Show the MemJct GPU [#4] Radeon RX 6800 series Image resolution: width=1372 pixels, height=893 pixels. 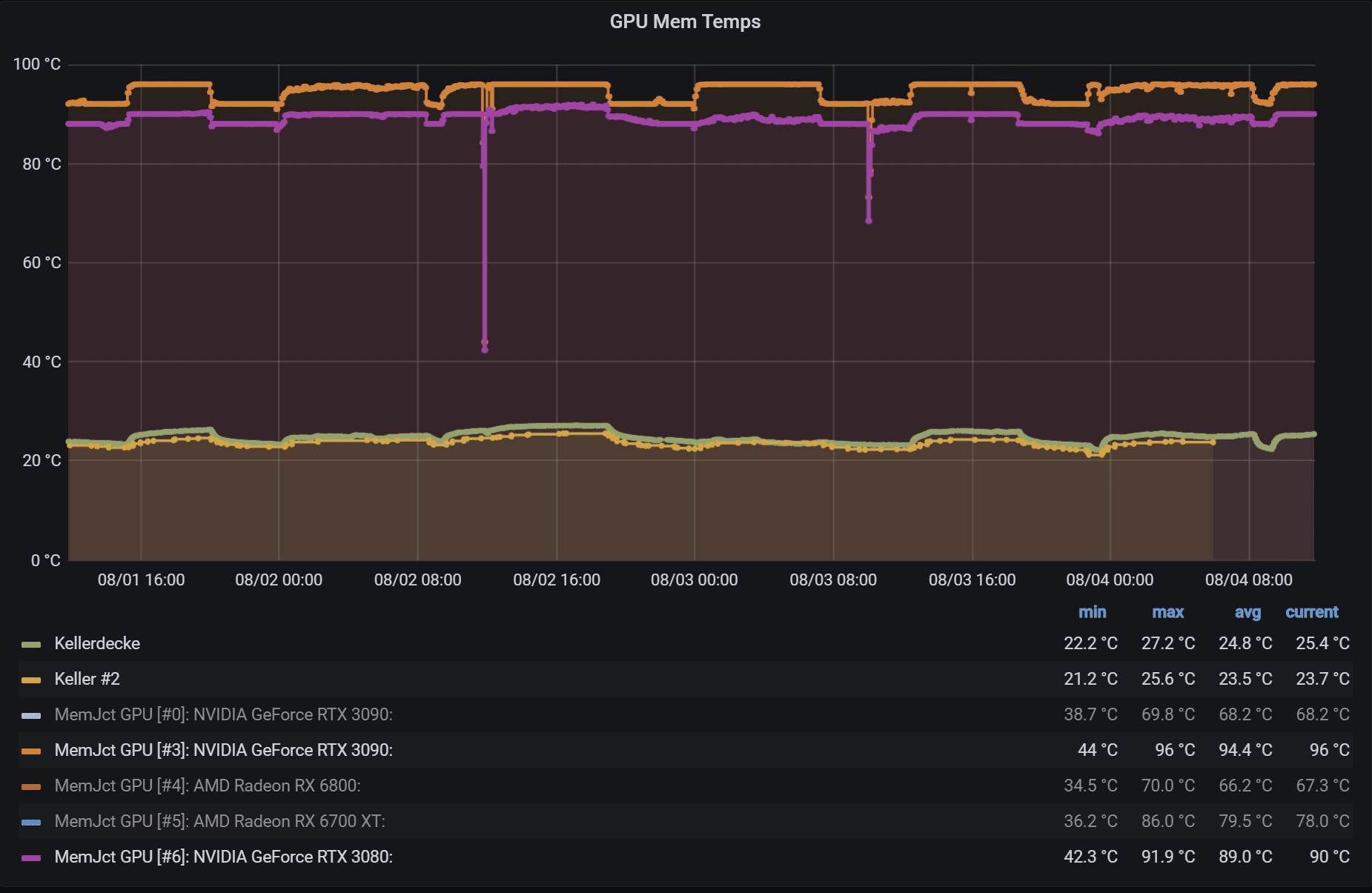208,786
